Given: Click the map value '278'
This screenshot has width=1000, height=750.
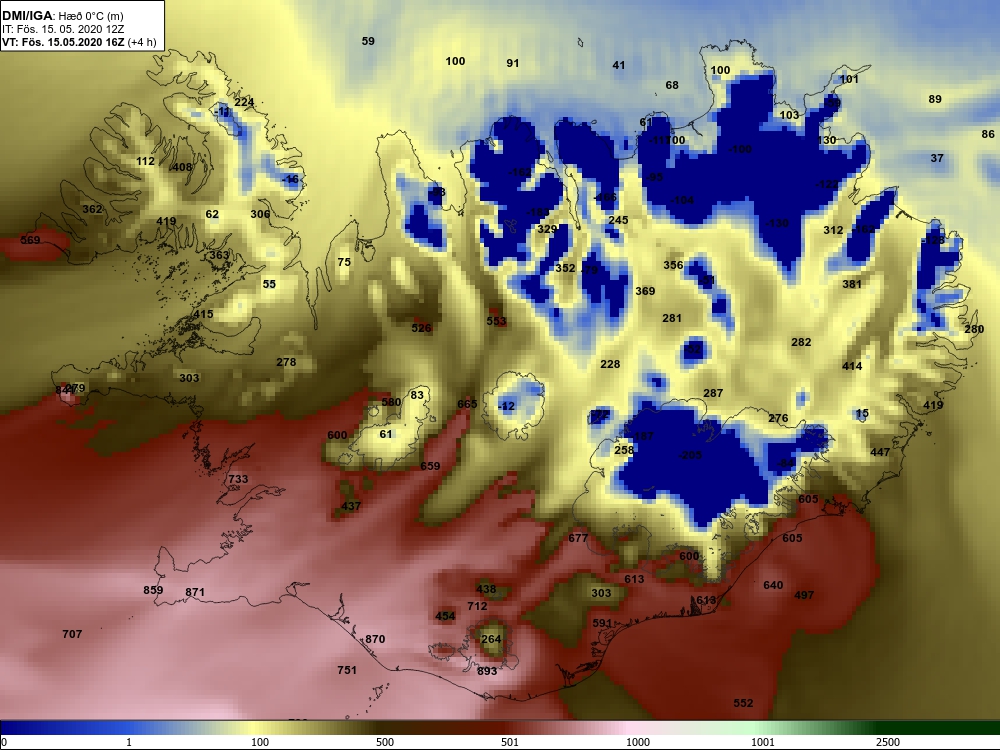Looking at the screenshot, I should click(x=286, y=362).
